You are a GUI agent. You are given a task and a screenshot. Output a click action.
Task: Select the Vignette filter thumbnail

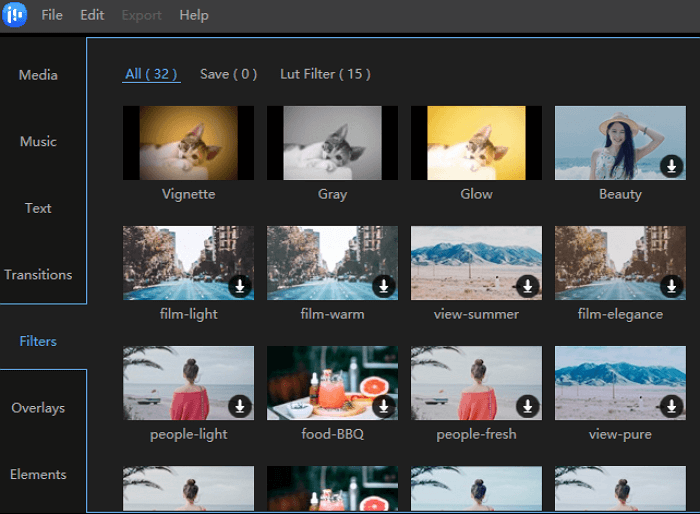[x=188, y=143]
